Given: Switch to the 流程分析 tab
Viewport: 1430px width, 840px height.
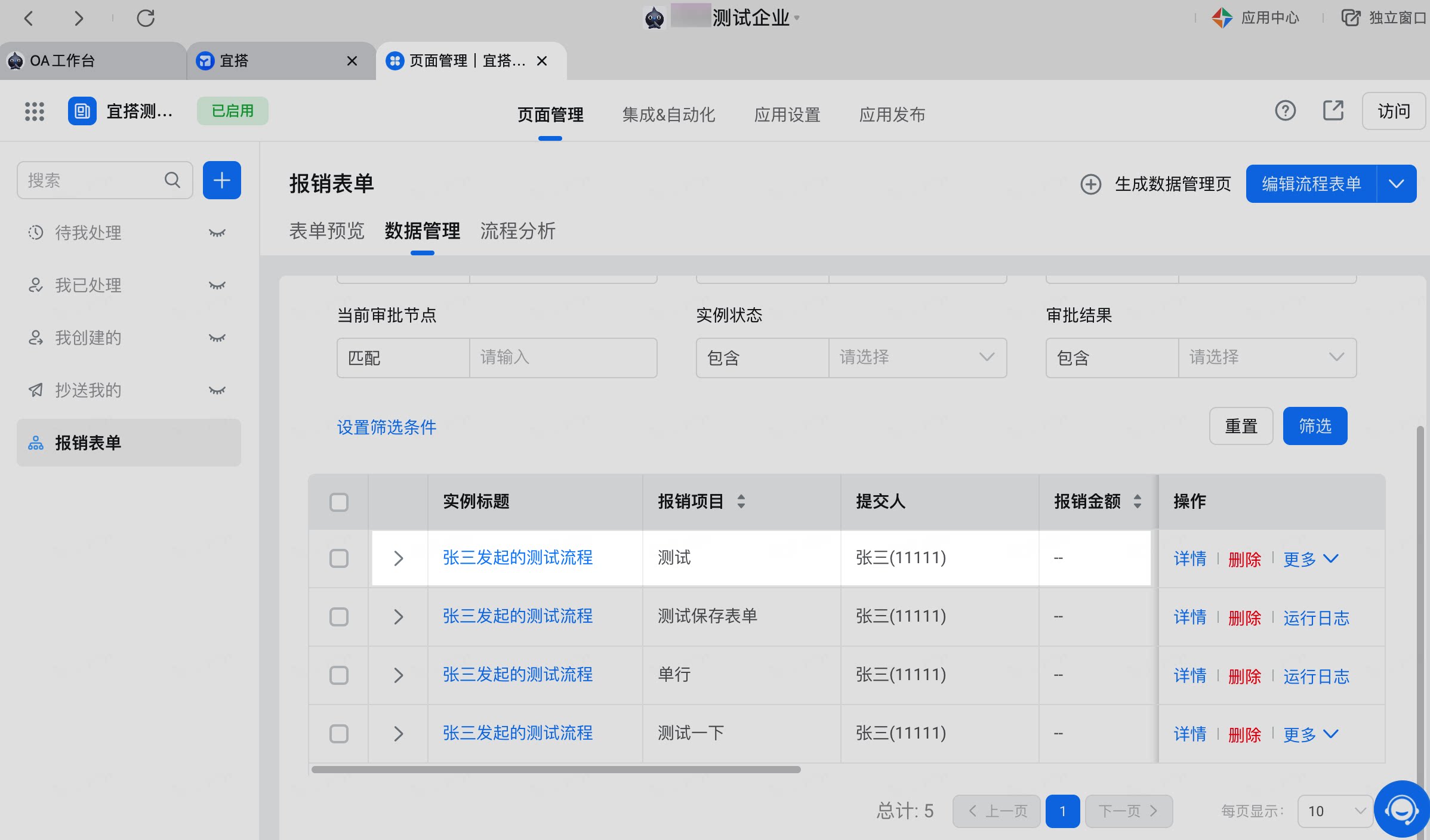Looking at the screenshot, I should [x=518, y=231].
